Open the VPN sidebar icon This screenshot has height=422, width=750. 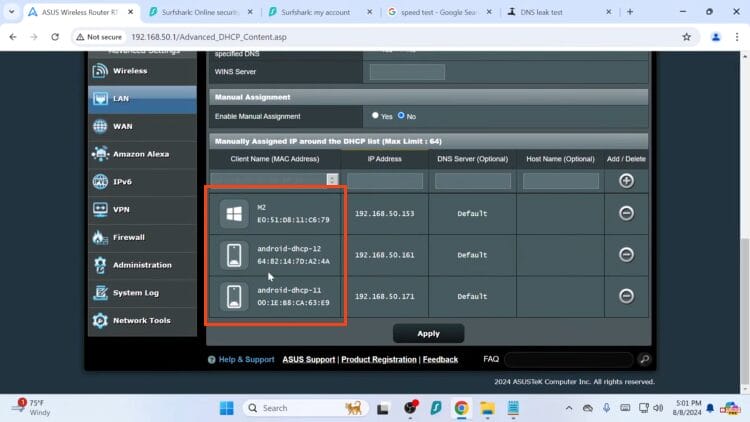(100, 210)
